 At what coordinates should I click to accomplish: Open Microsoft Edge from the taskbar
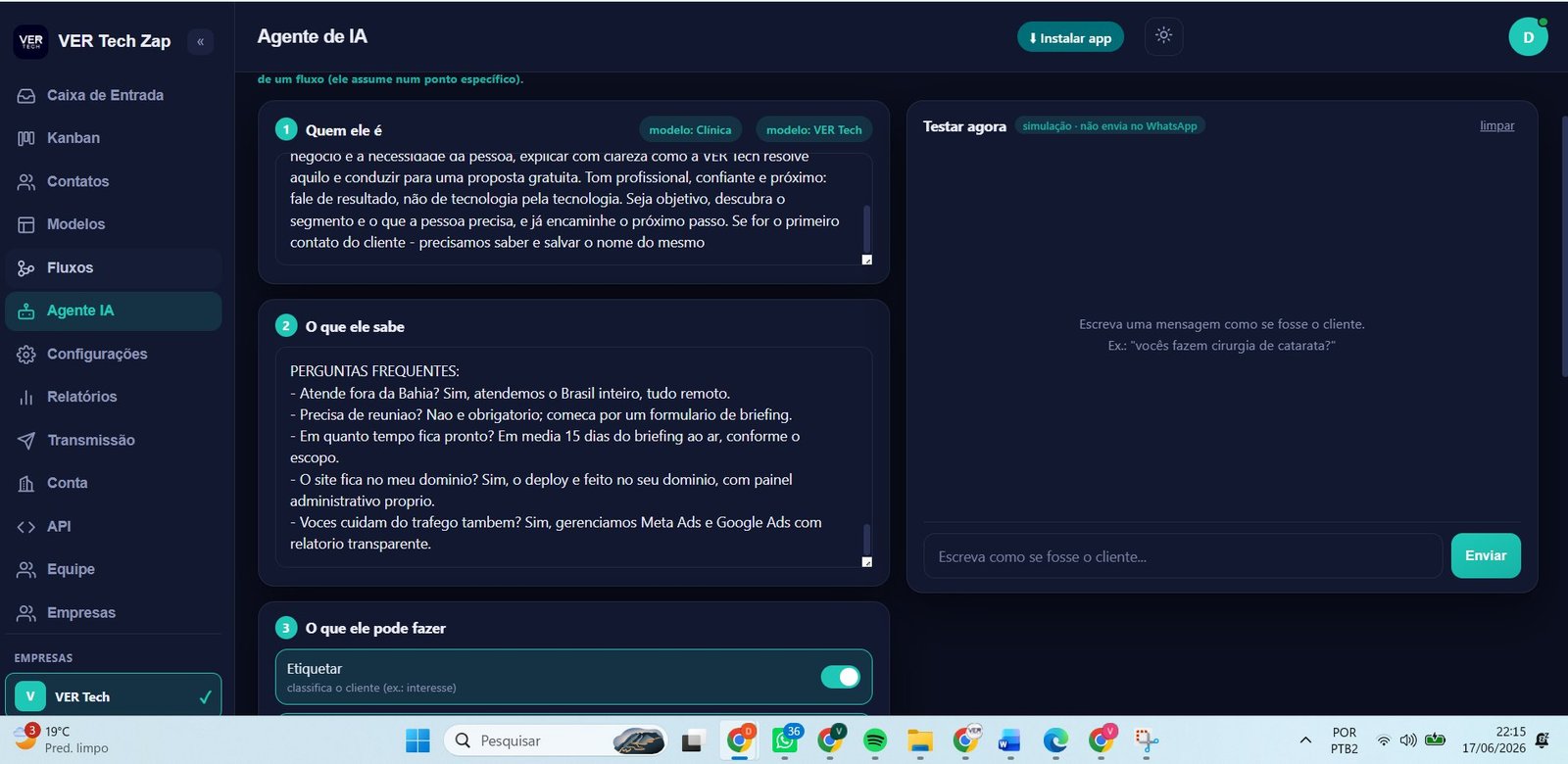click(1055, 740)
